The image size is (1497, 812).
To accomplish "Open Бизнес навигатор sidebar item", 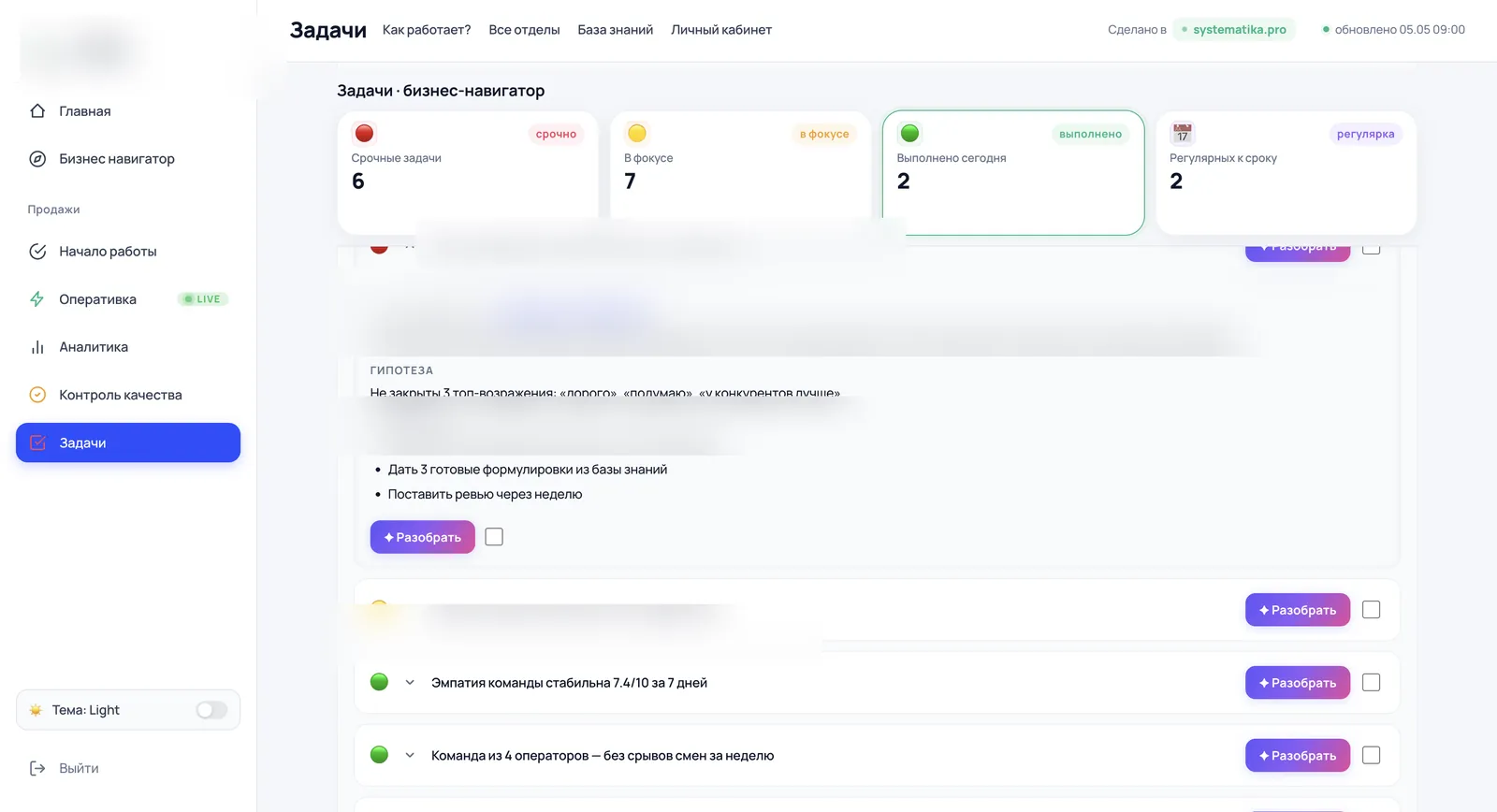I will (128, 159).
